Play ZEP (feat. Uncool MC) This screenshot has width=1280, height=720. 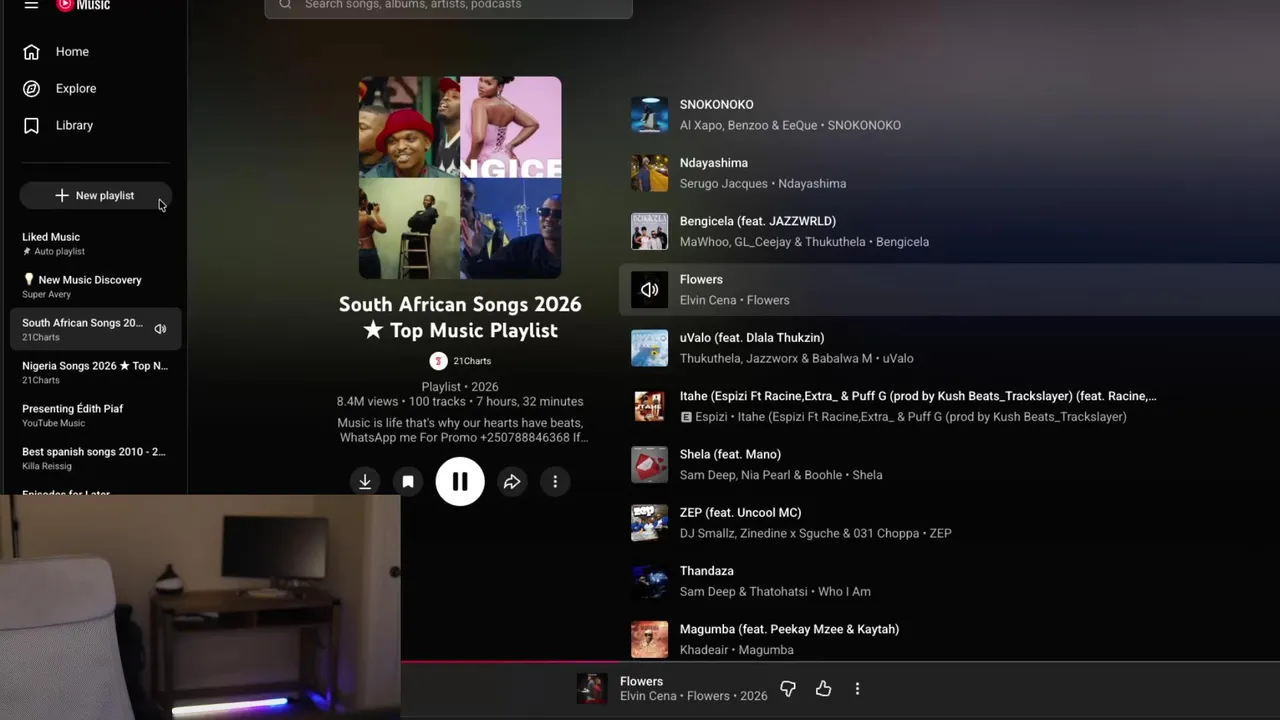tap(740, 513)
